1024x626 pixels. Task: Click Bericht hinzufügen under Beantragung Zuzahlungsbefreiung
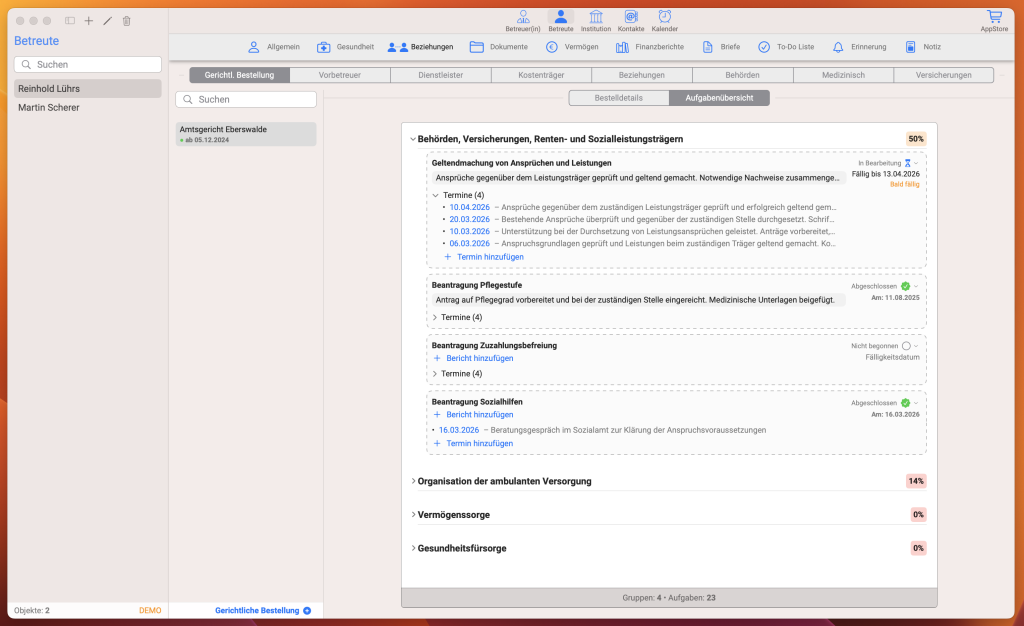[x=479, y=358]
